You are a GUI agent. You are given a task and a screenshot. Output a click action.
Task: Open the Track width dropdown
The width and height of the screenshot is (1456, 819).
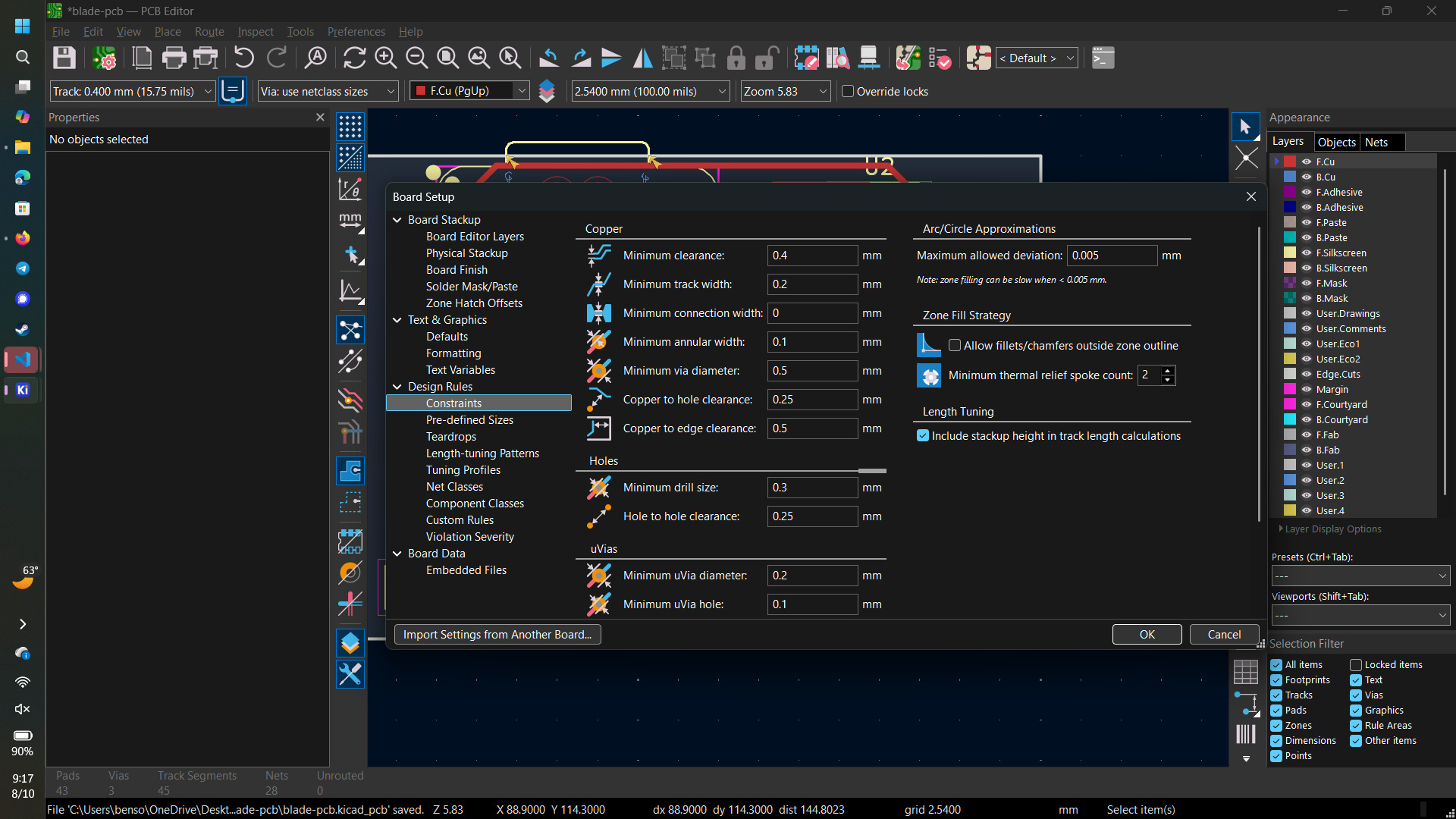click(x=133, y=91)
